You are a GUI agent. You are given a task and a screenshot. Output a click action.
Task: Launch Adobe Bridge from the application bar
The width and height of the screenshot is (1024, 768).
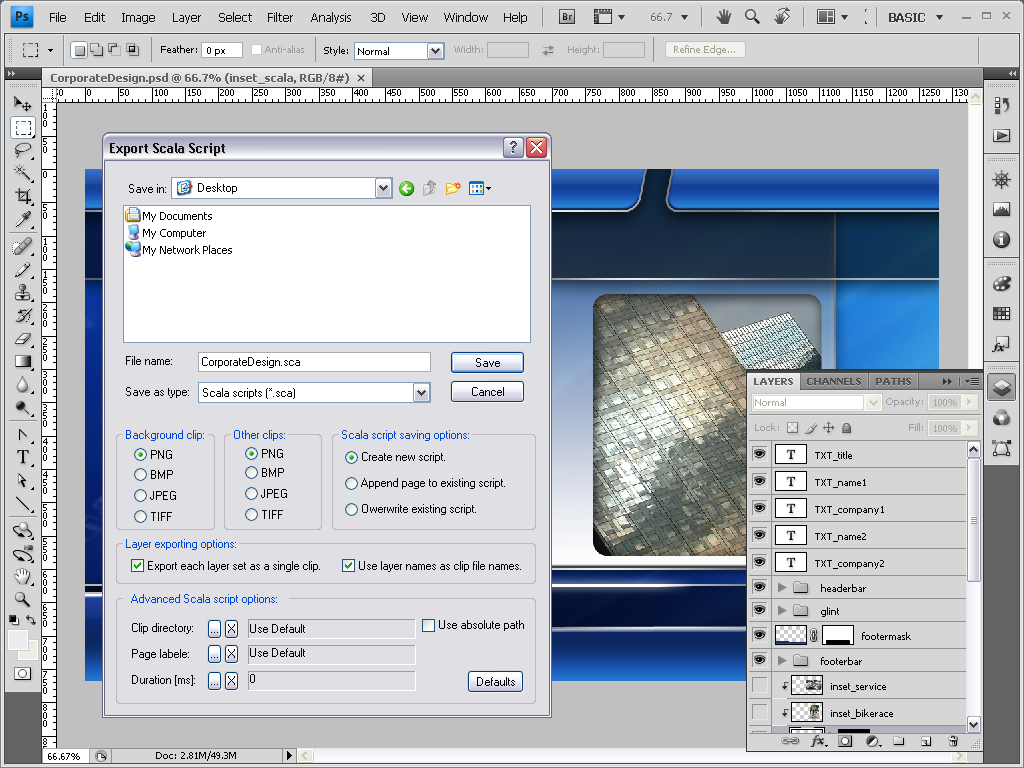[x=567, y=17]
